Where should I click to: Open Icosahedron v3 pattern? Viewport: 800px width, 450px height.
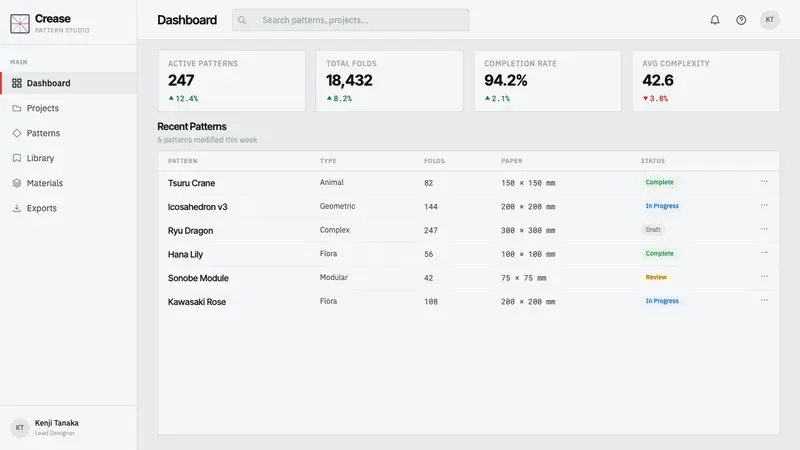(197, 207)
